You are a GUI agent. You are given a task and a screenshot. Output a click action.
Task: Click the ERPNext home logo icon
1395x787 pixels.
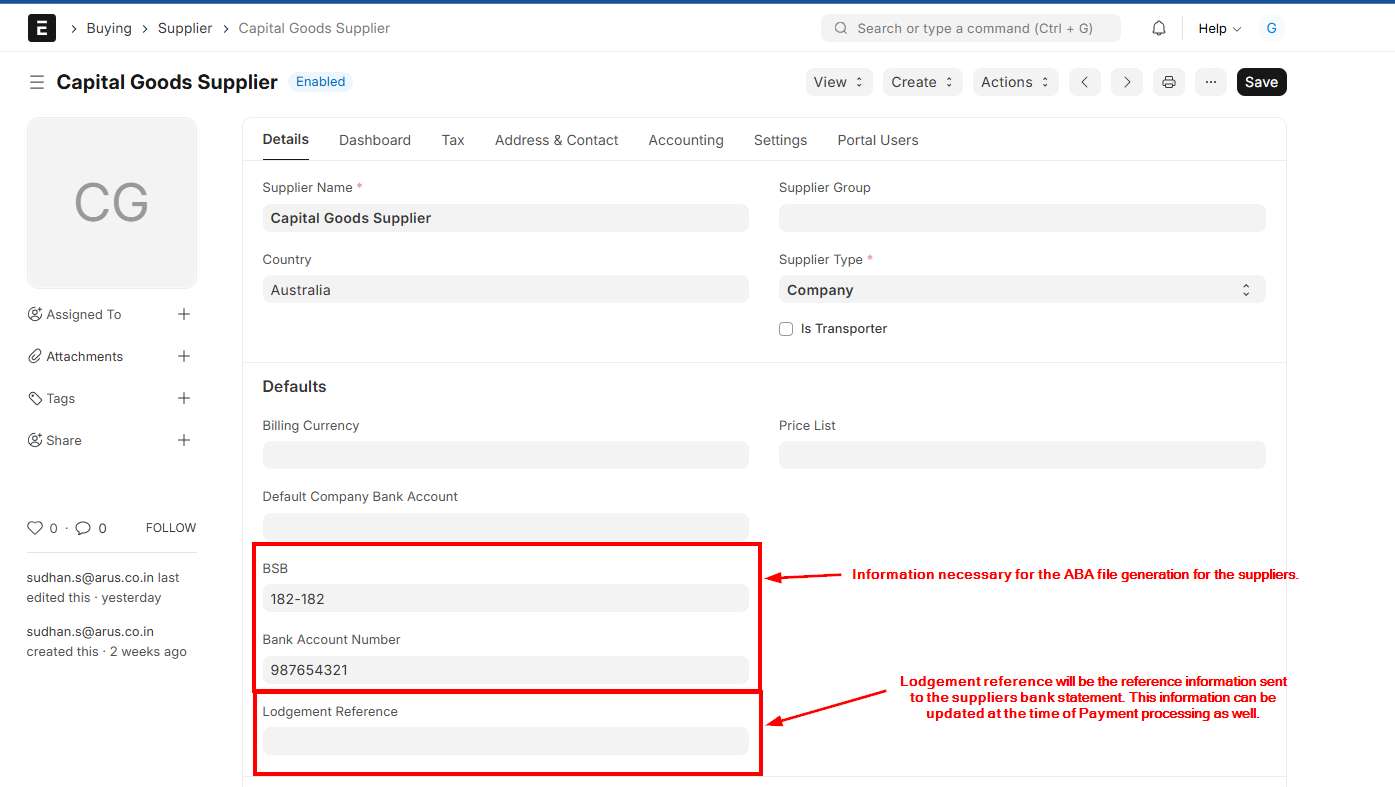click(41, 28)
